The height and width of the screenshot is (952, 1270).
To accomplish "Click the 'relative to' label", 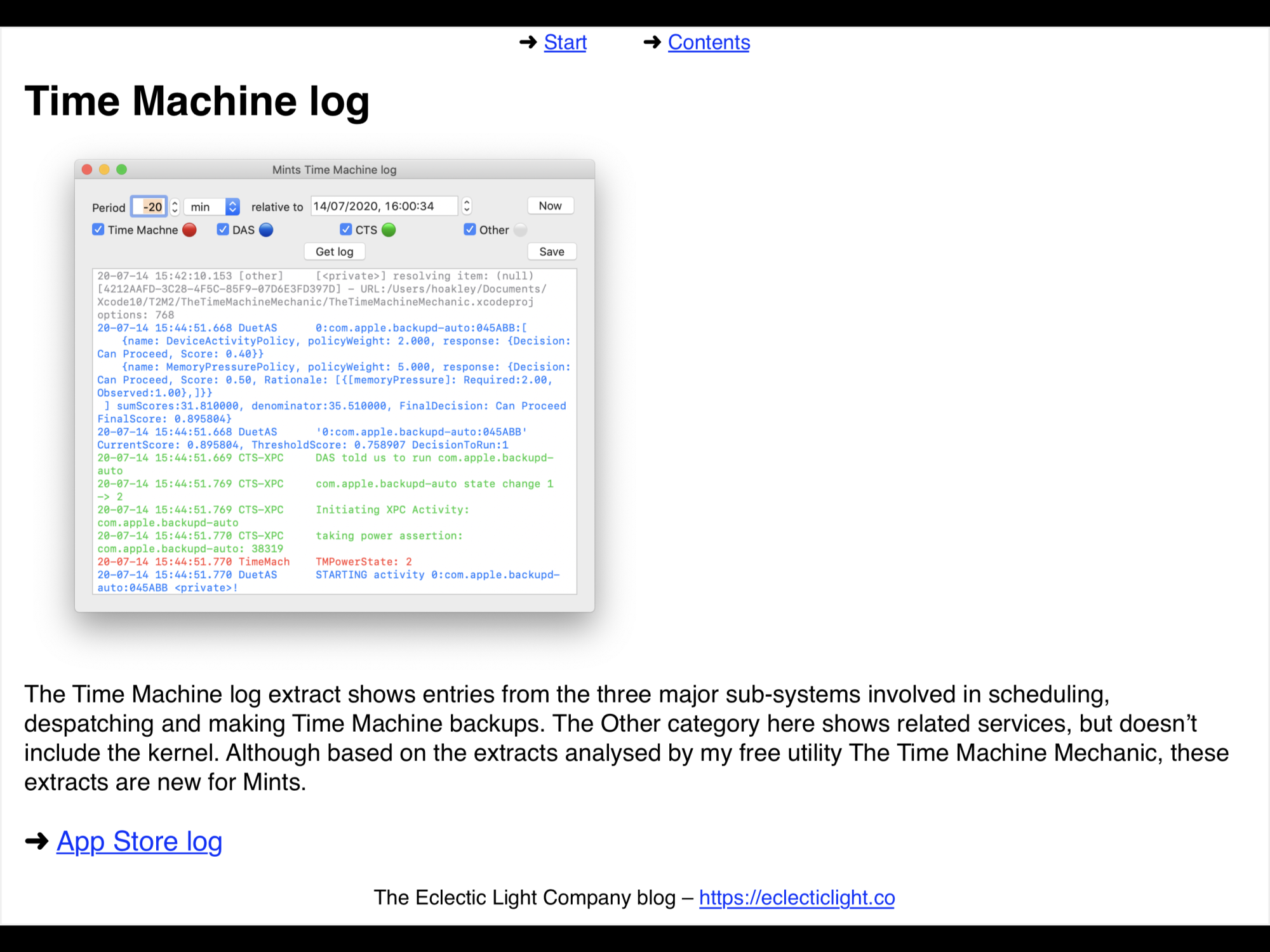I will coord(277,207).
